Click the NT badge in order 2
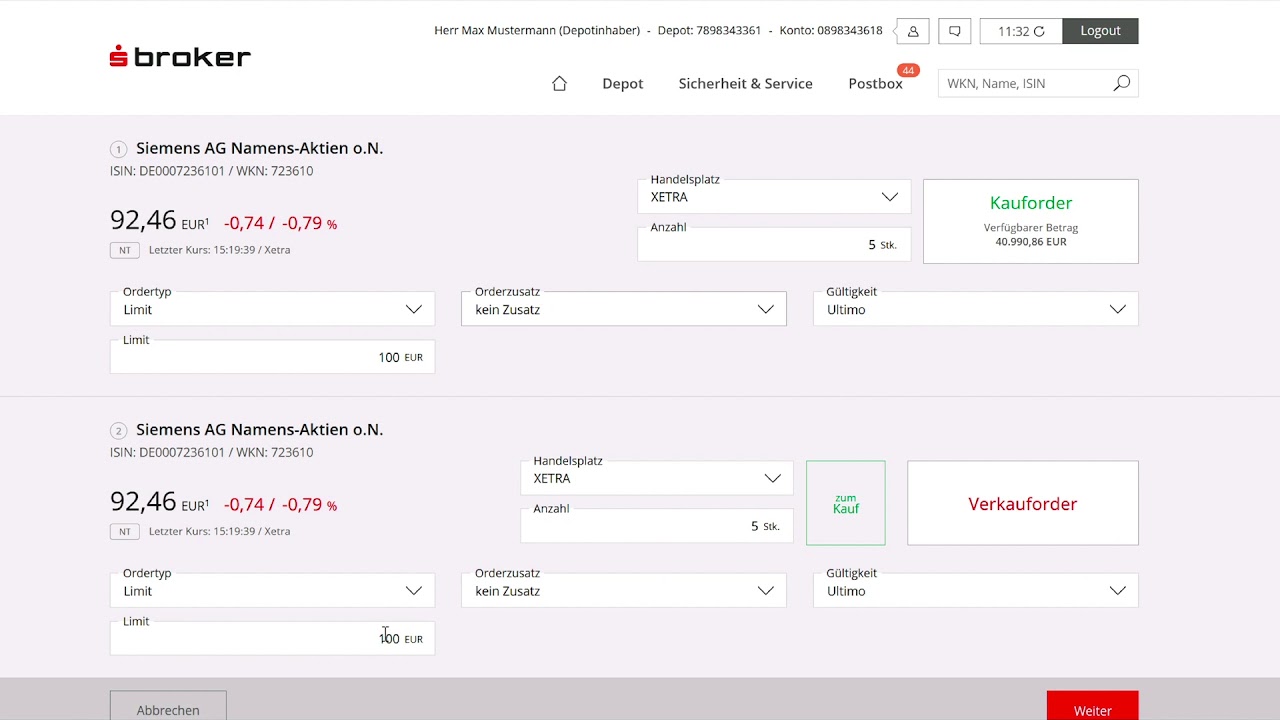Image resolution: width=1280 pixels, height=720 pixels. pyautogui.click(x=125, y=532)
